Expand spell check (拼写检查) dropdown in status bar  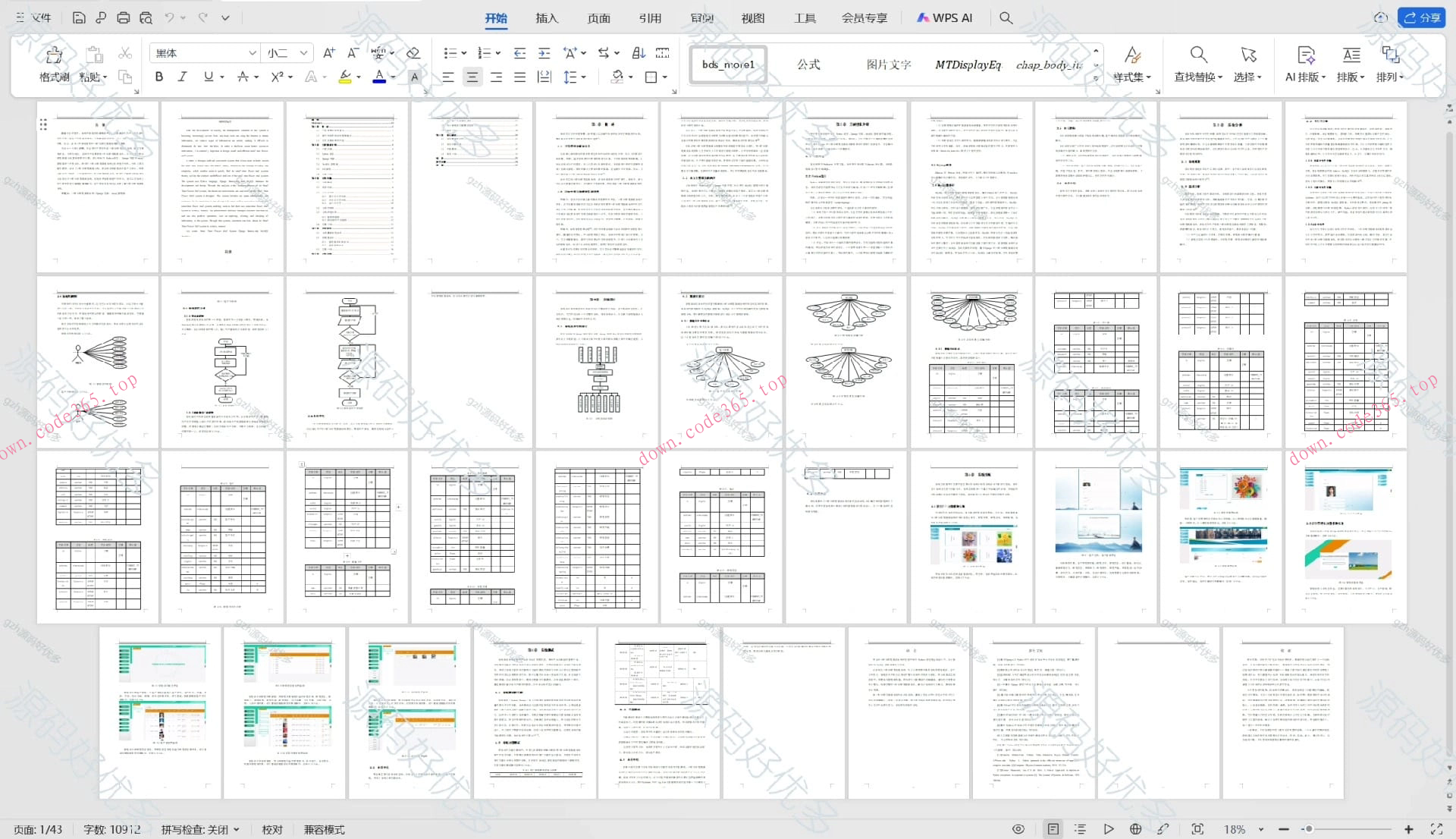tap(237, 829)
